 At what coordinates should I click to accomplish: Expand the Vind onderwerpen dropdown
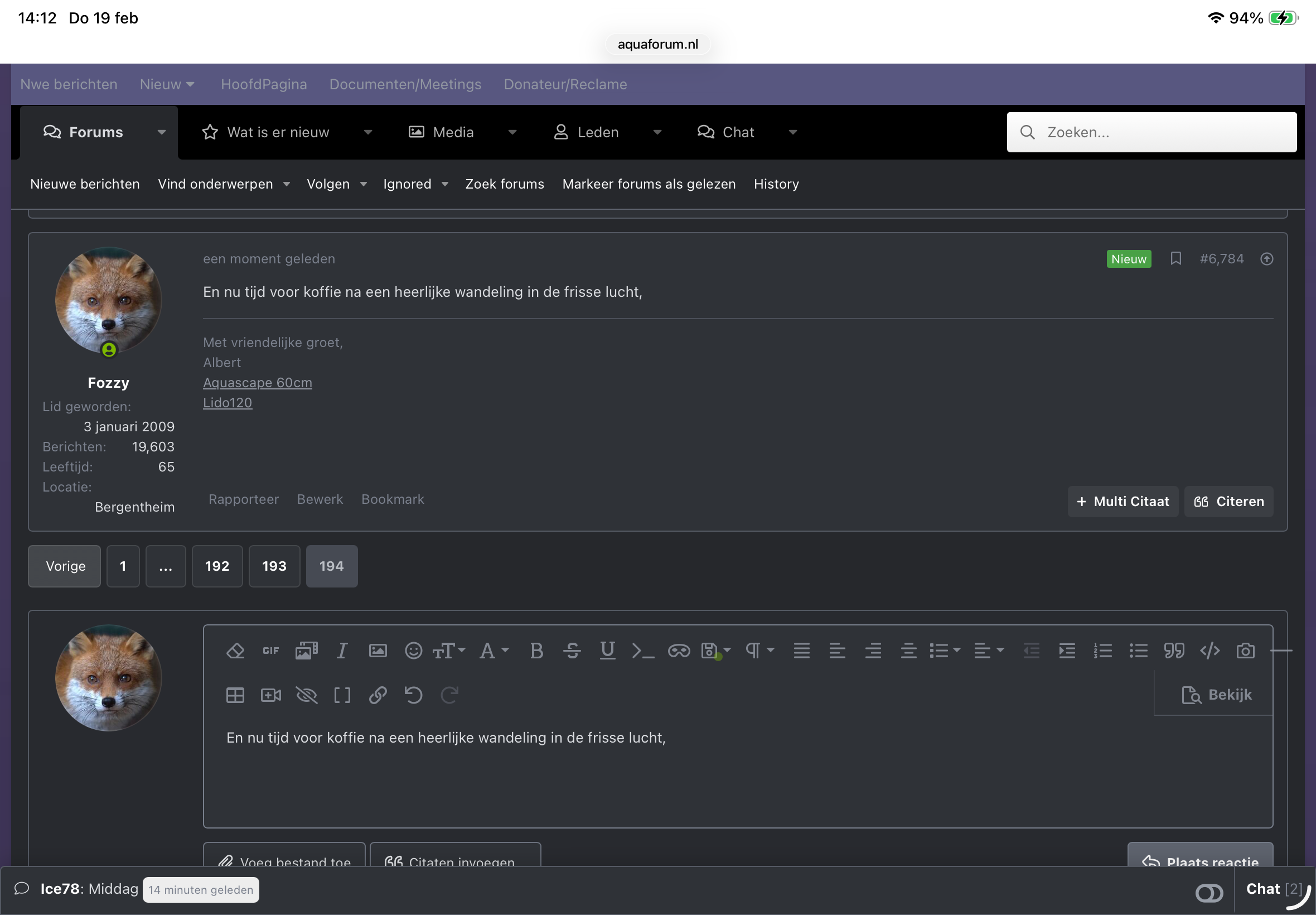coord(287,184)
